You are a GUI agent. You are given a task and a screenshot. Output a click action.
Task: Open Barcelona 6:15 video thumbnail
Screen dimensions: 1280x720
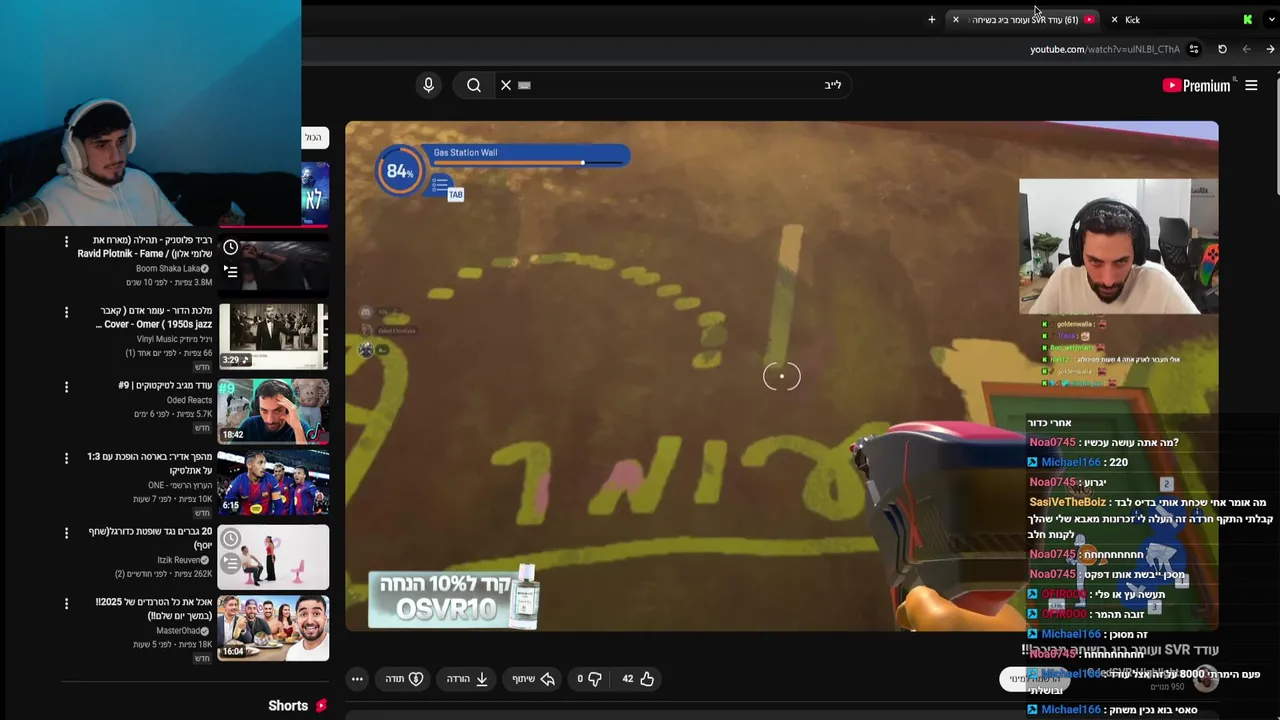[273, 483]
